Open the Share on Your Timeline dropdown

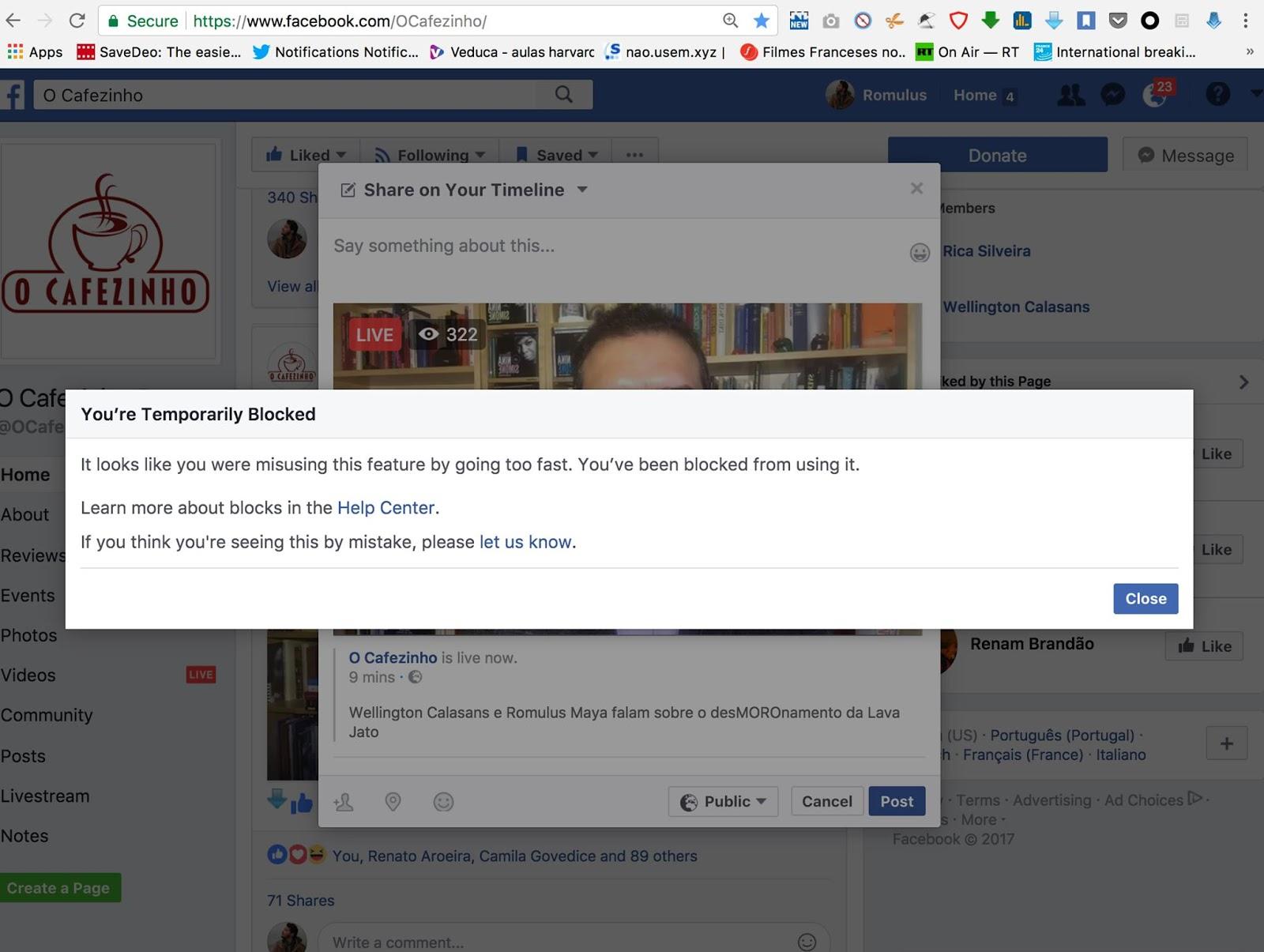click(582, 190)
